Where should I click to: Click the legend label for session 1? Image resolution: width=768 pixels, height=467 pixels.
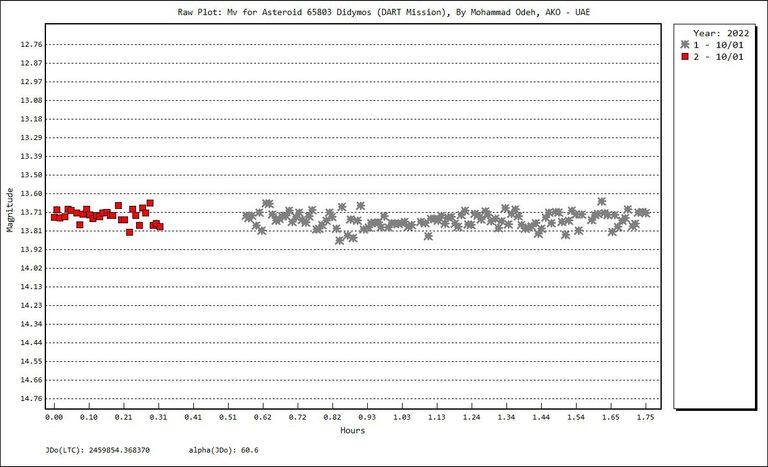[718, 46]
